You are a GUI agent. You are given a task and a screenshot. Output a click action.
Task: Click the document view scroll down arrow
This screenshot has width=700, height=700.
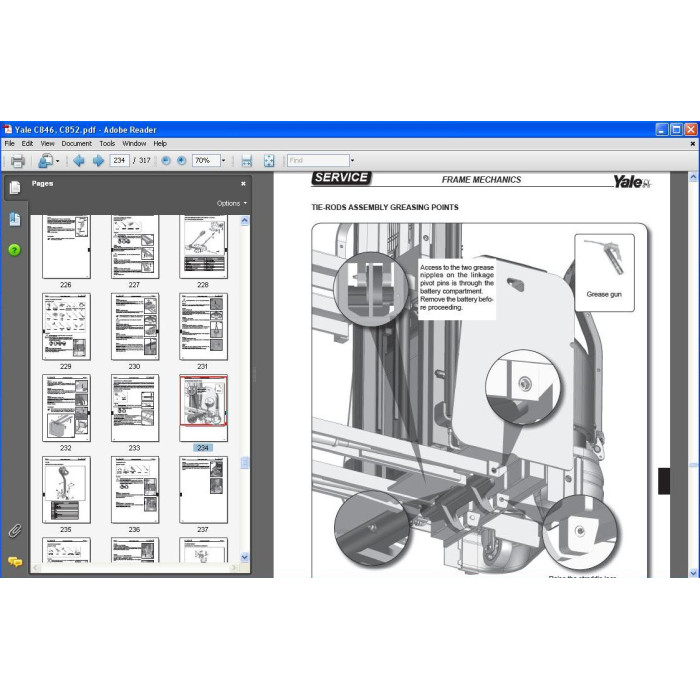tap(693, 573)
